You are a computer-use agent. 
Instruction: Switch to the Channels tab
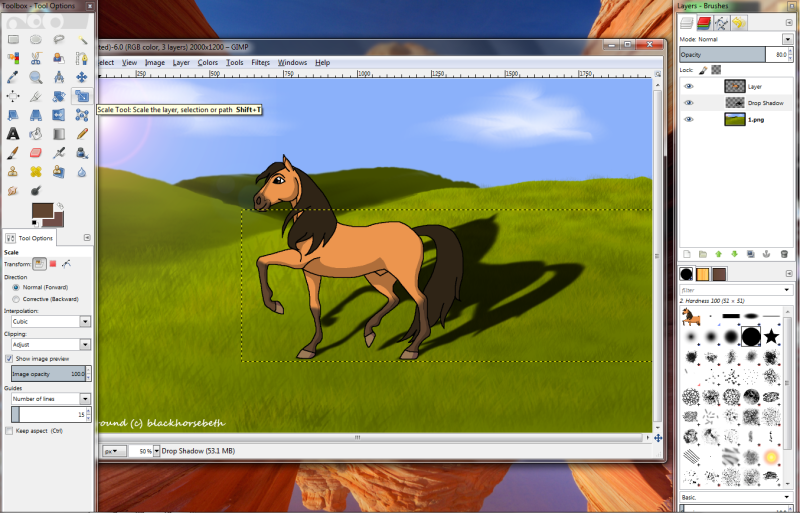704,22
